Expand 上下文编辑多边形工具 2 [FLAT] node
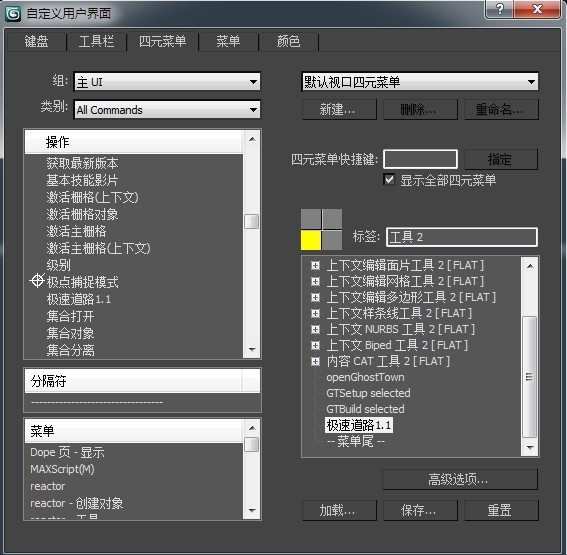The width and height of the screenshot is (567, 555). pos(315,298)
